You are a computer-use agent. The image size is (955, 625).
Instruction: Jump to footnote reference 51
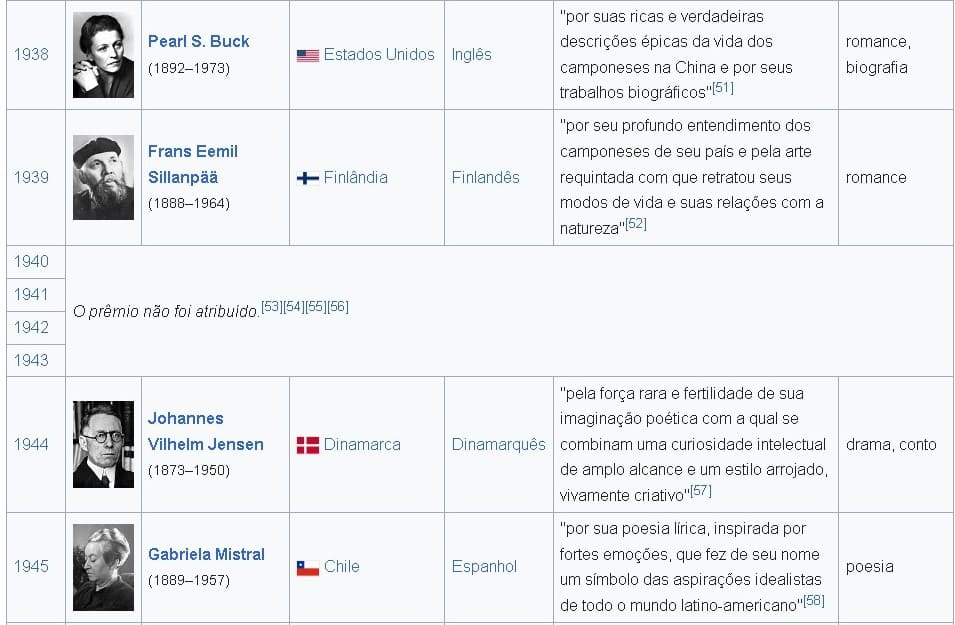pyautogui.click(x=723, y=88)
